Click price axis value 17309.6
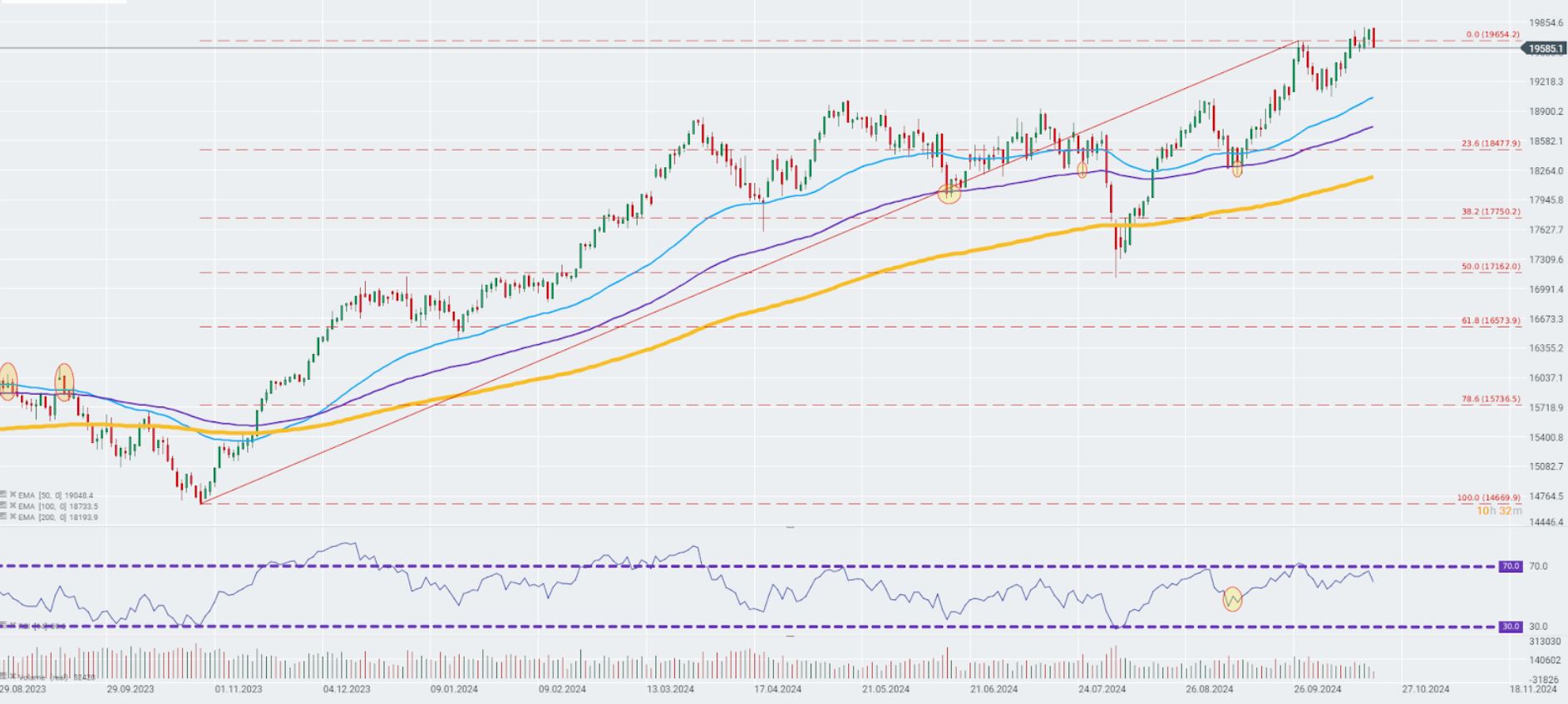The height and width of the screenshot is (704, 1568). [x=1546, y=260]
